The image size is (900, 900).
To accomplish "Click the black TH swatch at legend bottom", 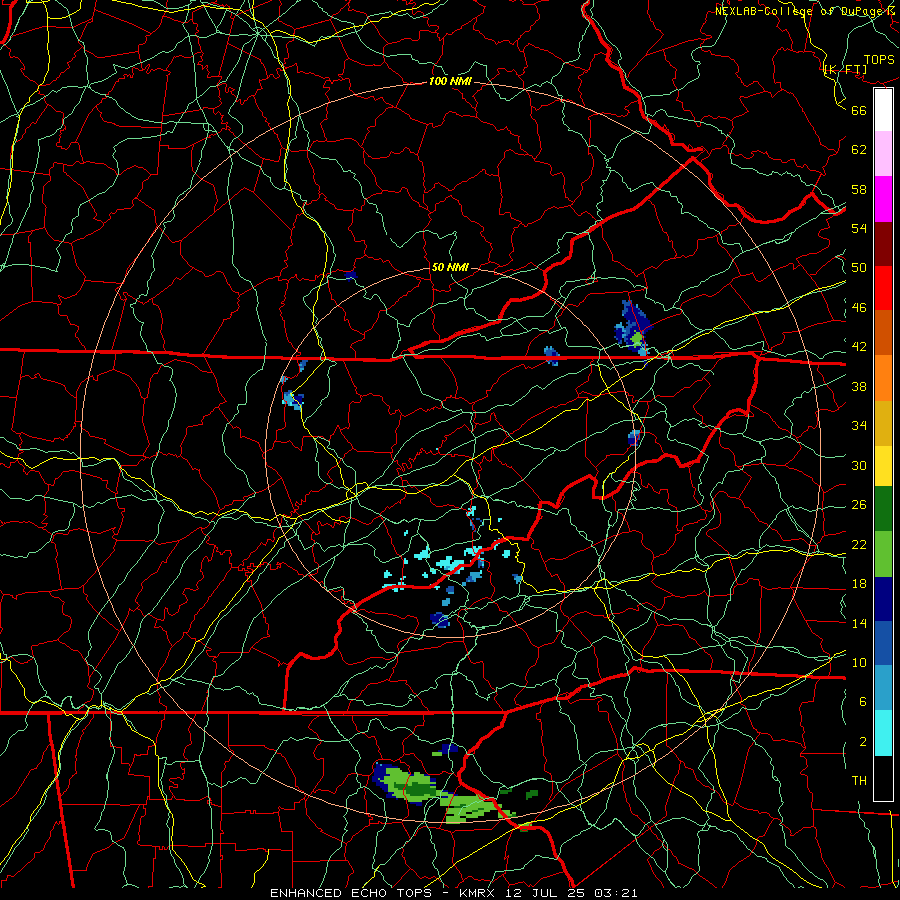I will (x=883, y=778).
